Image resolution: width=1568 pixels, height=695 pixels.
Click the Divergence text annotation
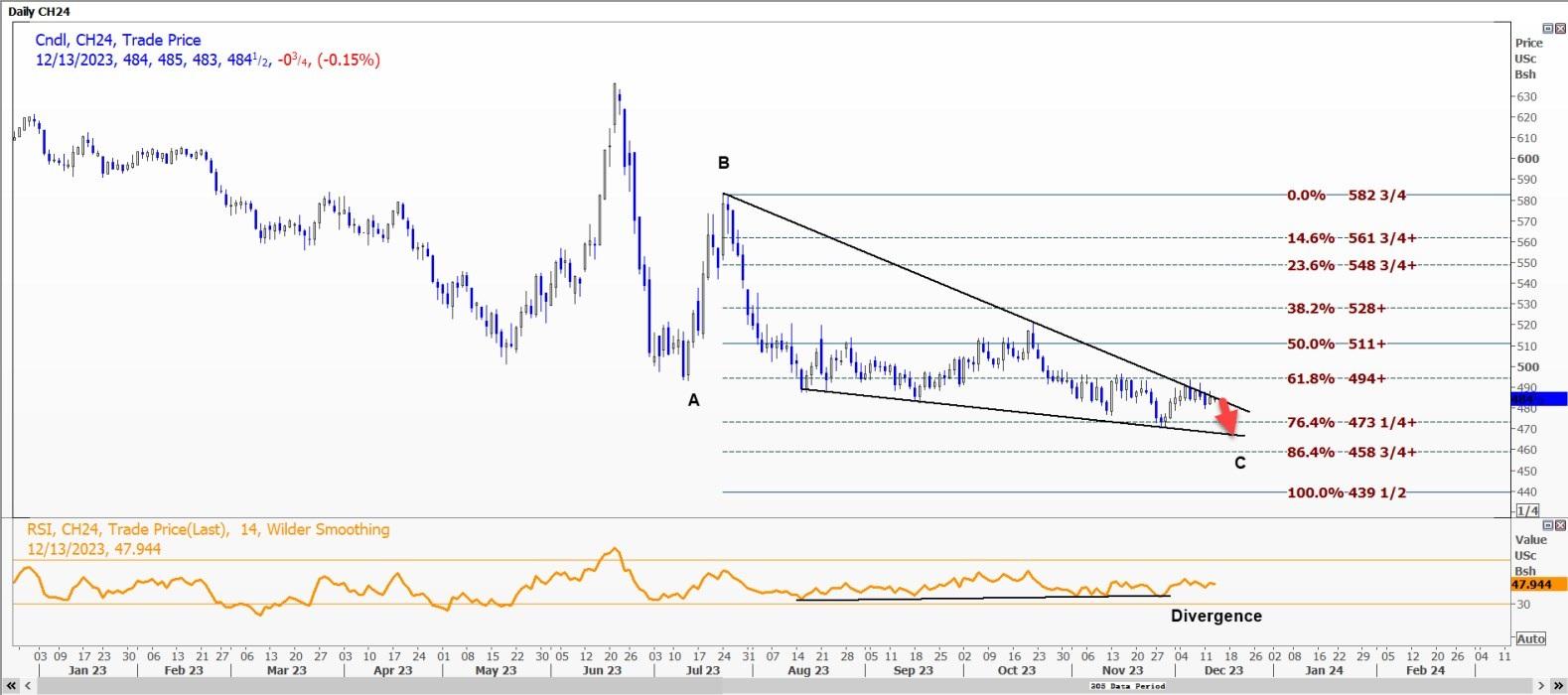(1216, 616)
